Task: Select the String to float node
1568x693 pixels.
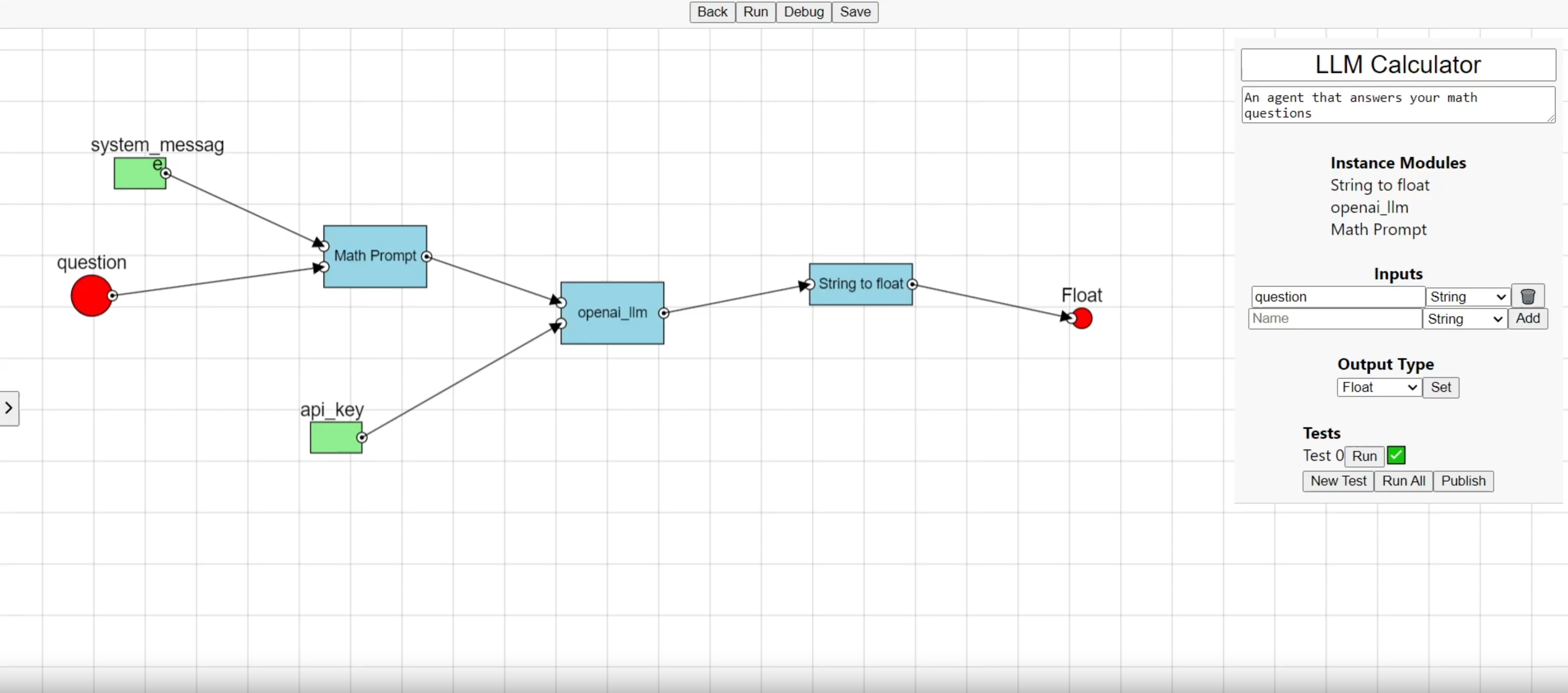Action: (x=860, y=283)
